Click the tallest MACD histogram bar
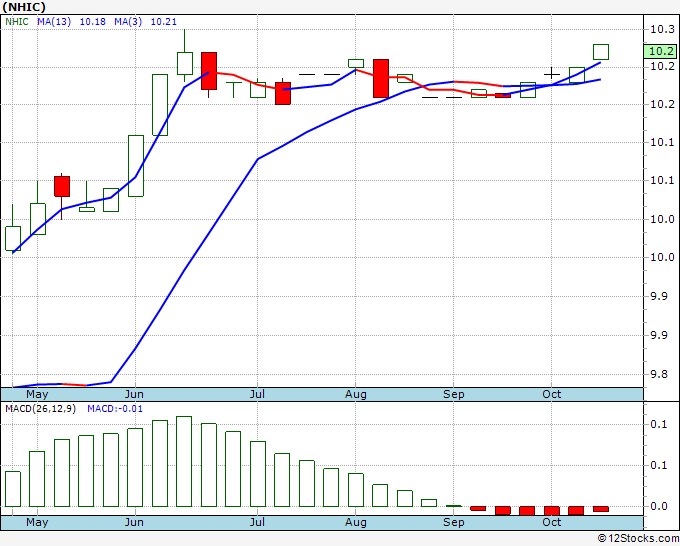The height and width of the screenshot is (546, 680). click(184, 461)
